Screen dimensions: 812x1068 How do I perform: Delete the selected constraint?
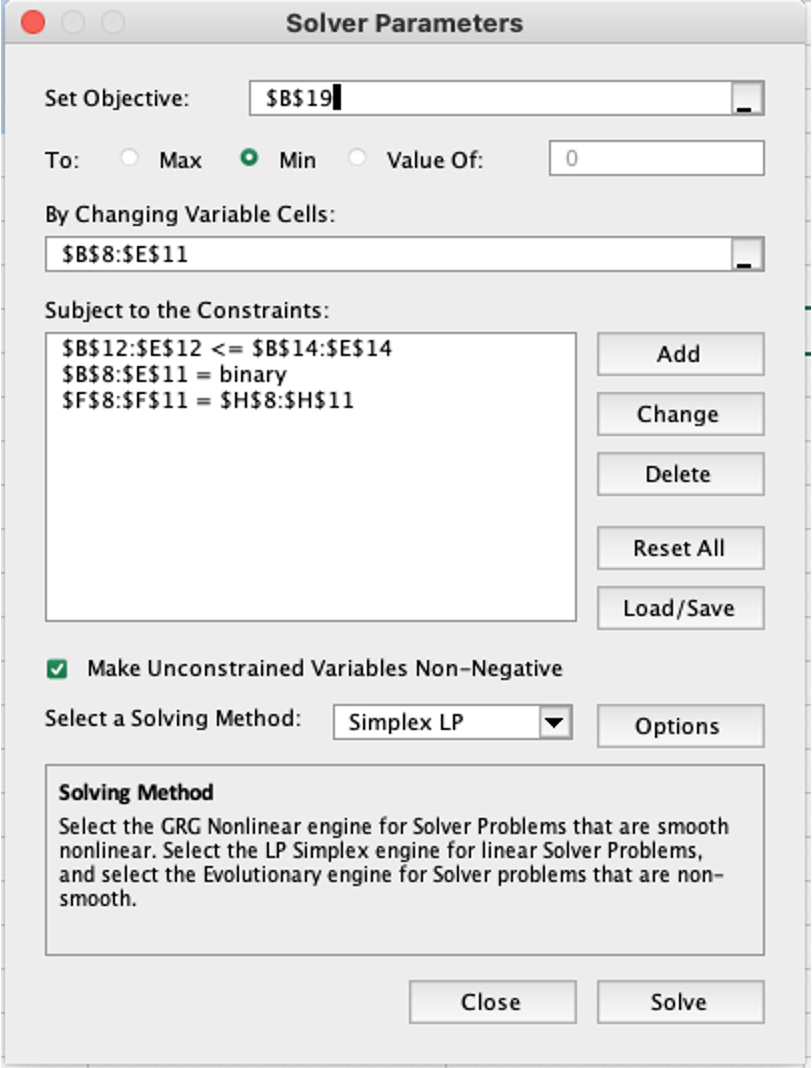(679, 474)
